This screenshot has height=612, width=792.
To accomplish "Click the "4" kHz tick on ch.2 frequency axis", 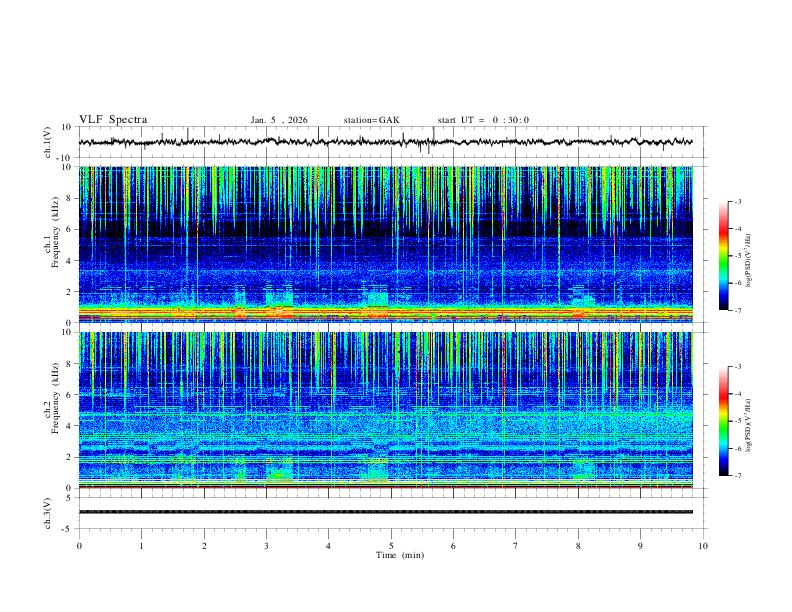I will point(70,426).
